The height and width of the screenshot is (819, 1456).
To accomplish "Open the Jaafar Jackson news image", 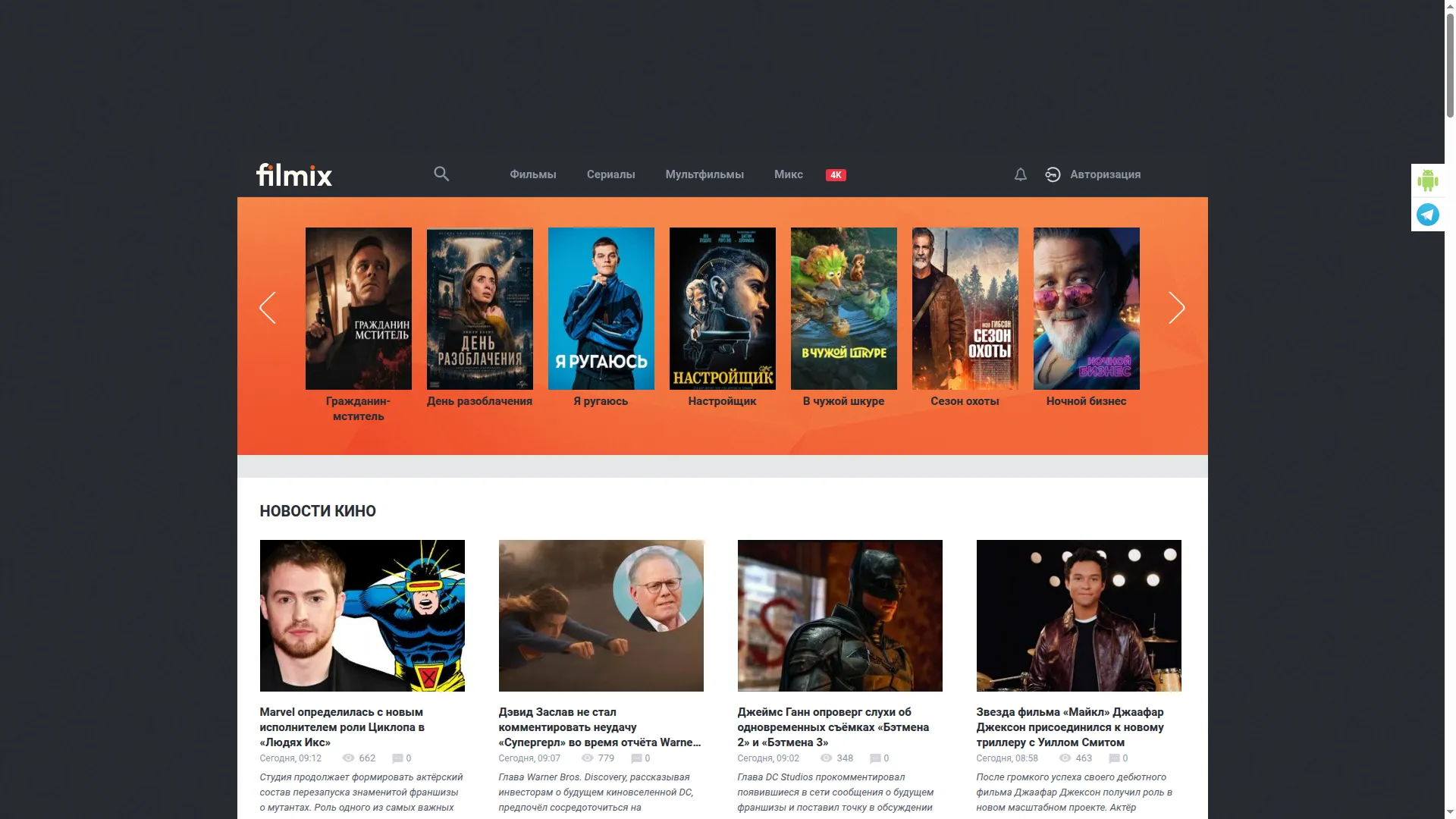I will pos(1079,616).
